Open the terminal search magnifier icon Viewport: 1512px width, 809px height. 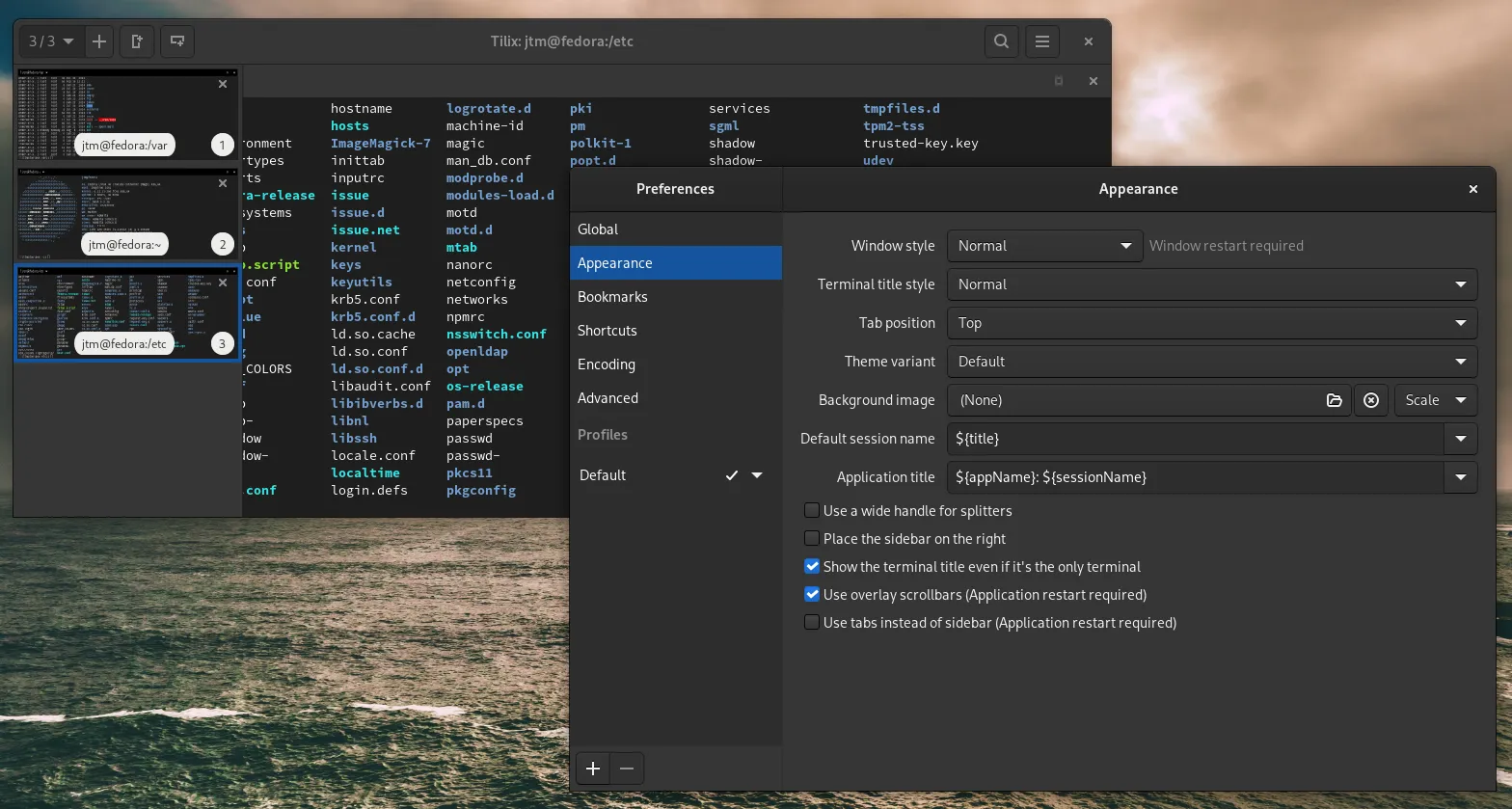click(x=1002, y=41)
